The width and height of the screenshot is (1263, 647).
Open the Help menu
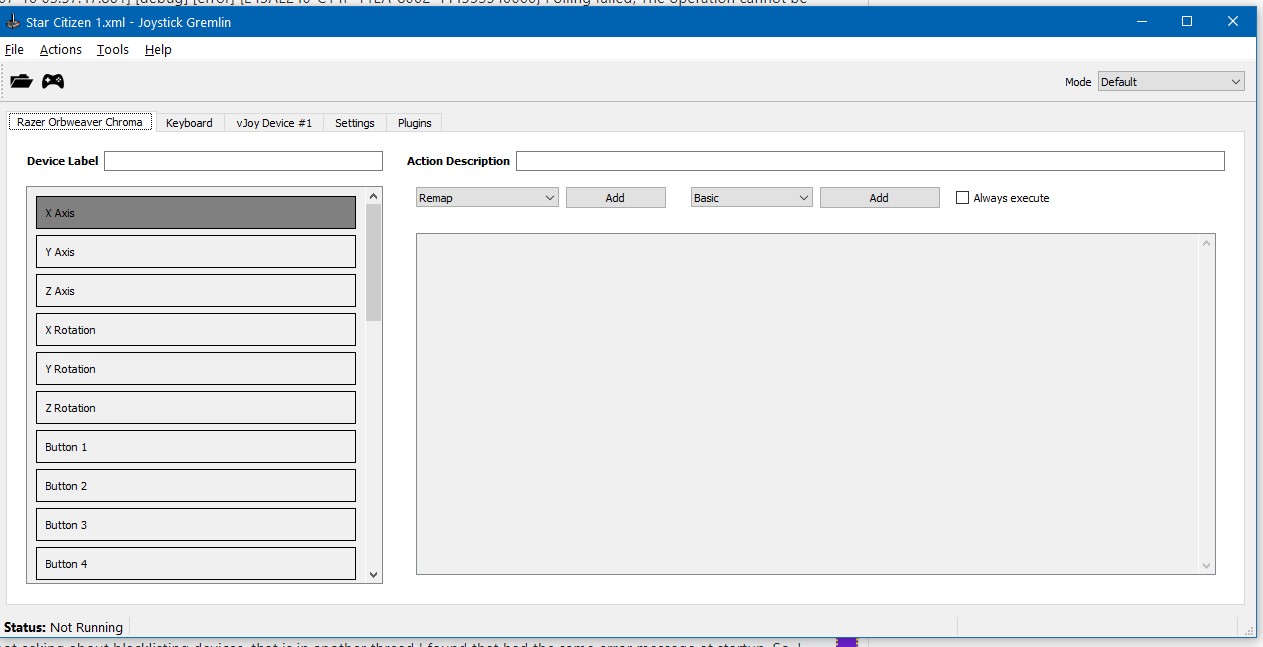[158, 49]
